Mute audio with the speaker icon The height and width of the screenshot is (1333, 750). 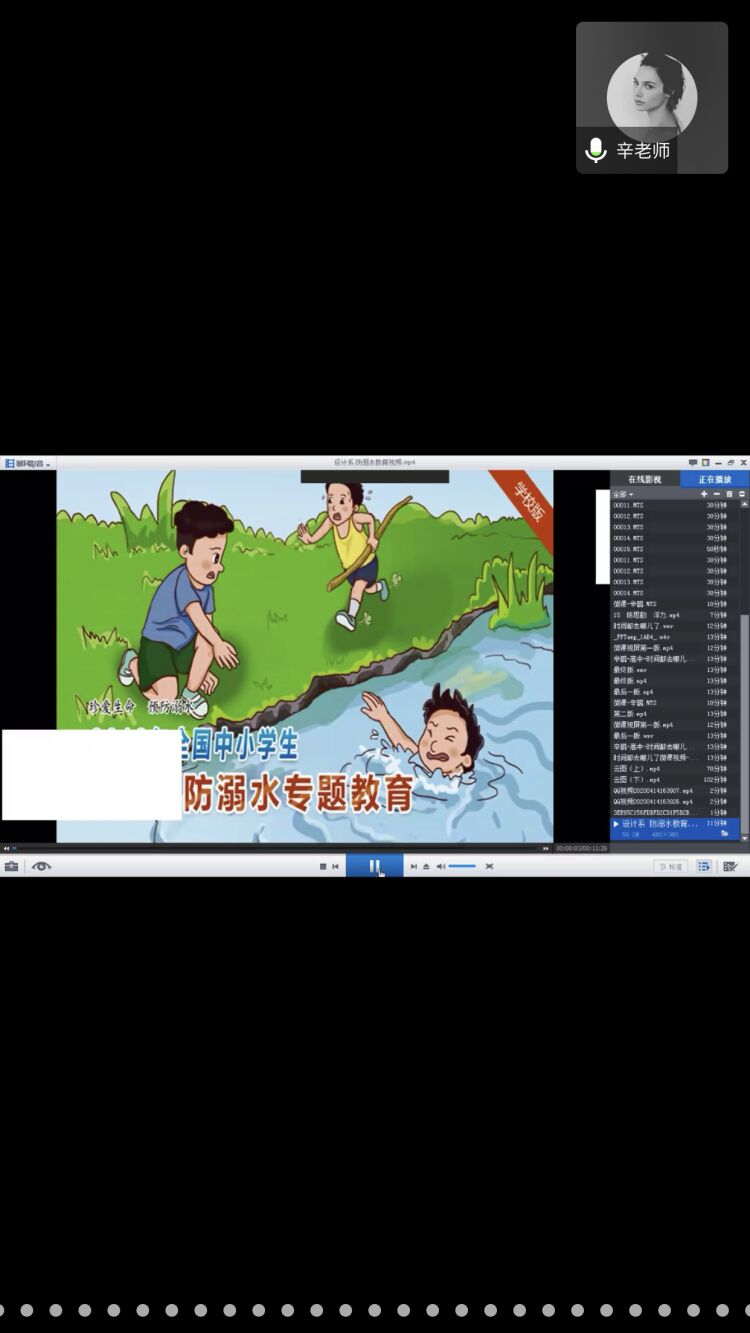441,866
